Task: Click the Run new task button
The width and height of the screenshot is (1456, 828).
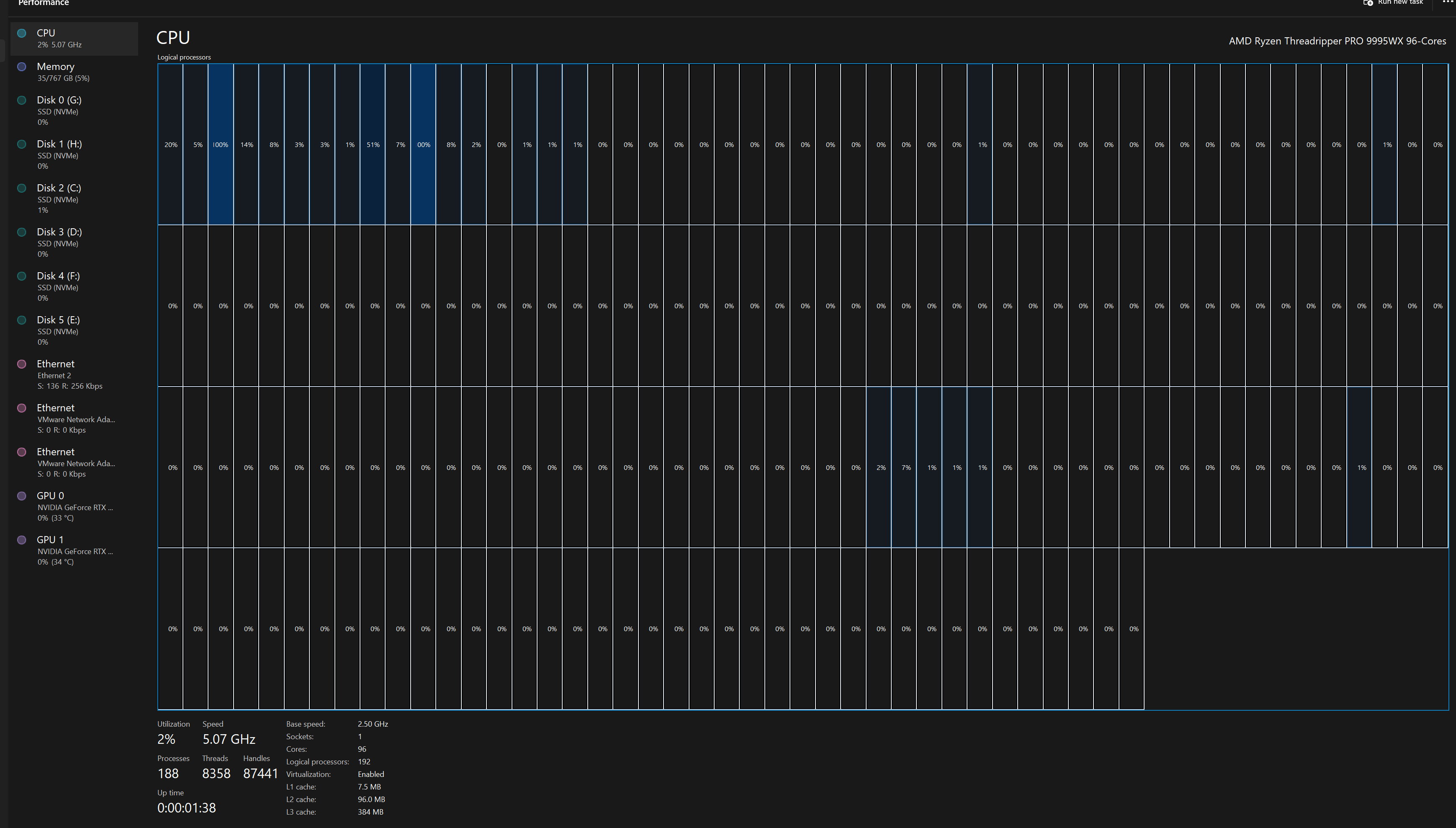Action: tap(1400, 3)
